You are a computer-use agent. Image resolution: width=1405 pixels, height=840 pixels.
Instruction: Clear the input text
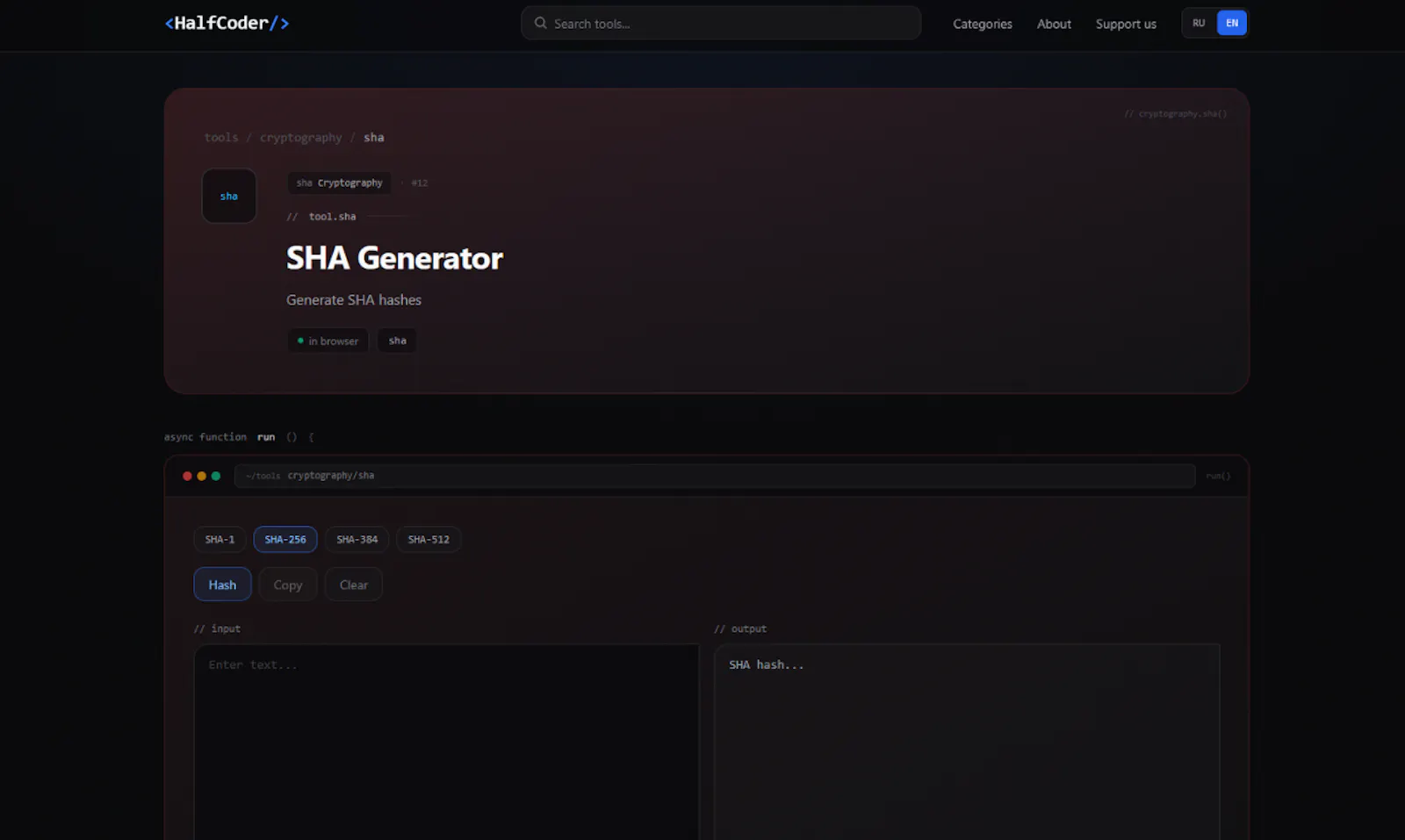pos(354,585)
